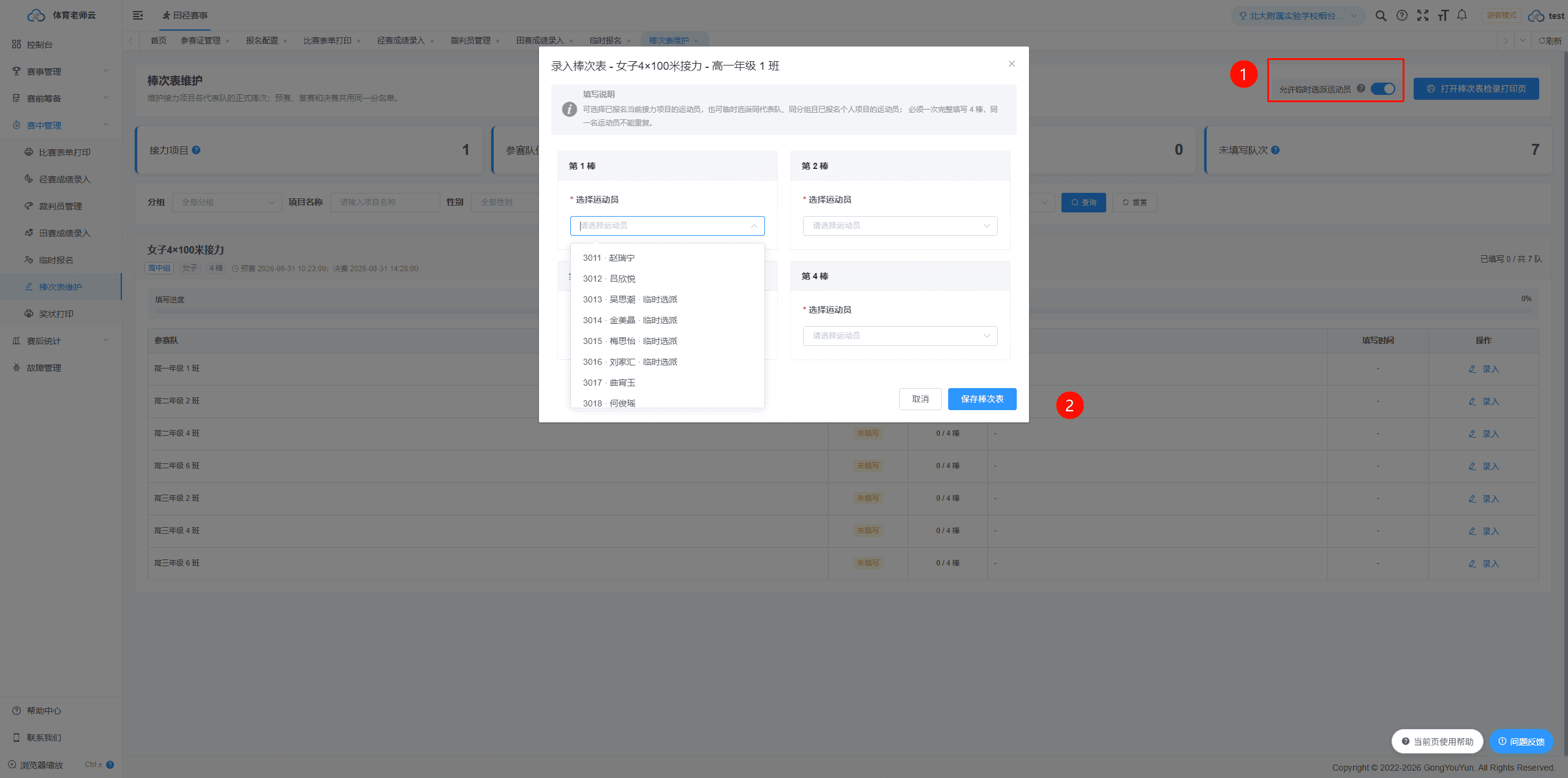Click the 保存棒次表 button
Image resolution: width=1568 pixels, height=778 pixels.
pos(982,399)
